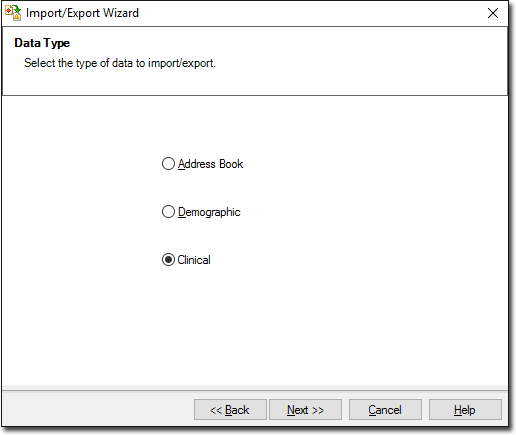This screenshot has height=435, width=516.
Task: Click the filled dot next to Clinical
Action: point(168,260)
